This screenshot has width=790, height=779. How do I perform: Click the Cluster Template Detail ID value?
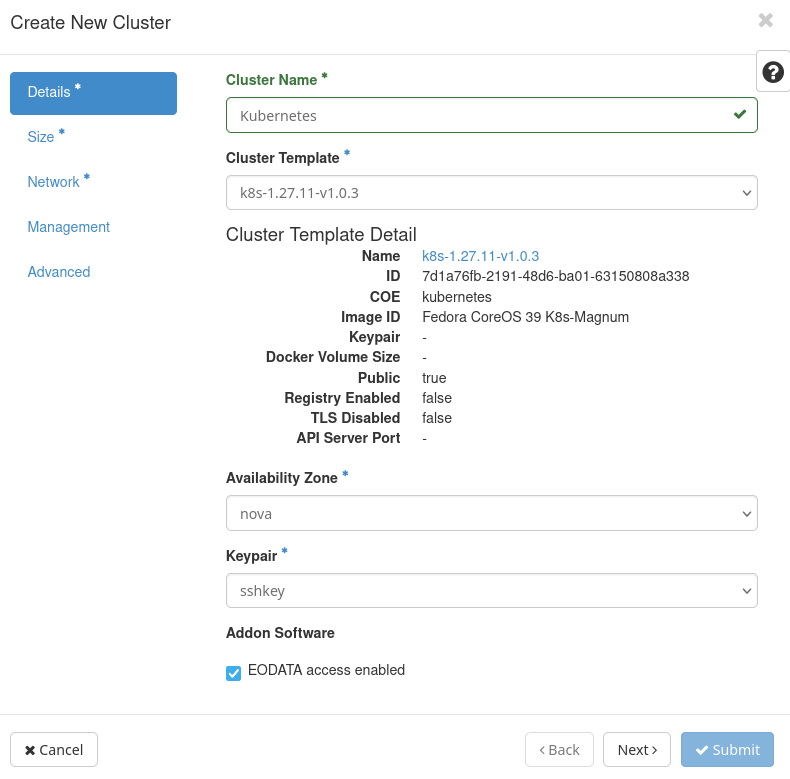click(555, 276)
